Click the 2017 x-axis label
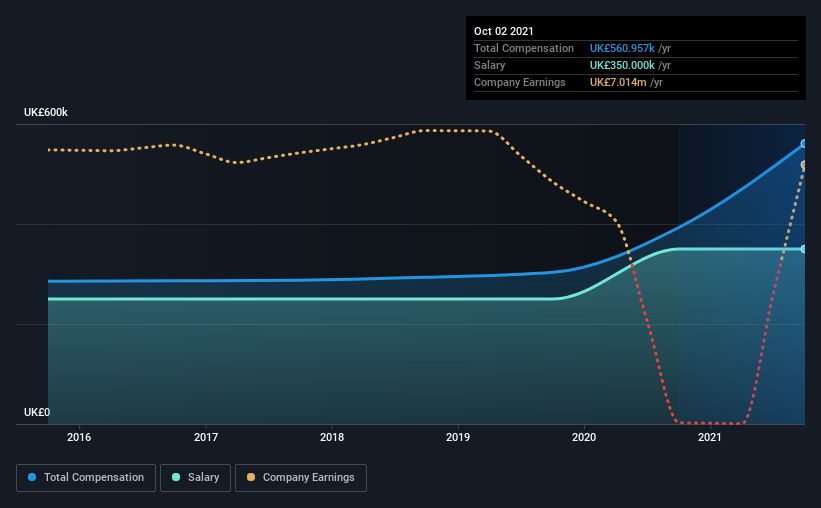 (x=206, y=437)
